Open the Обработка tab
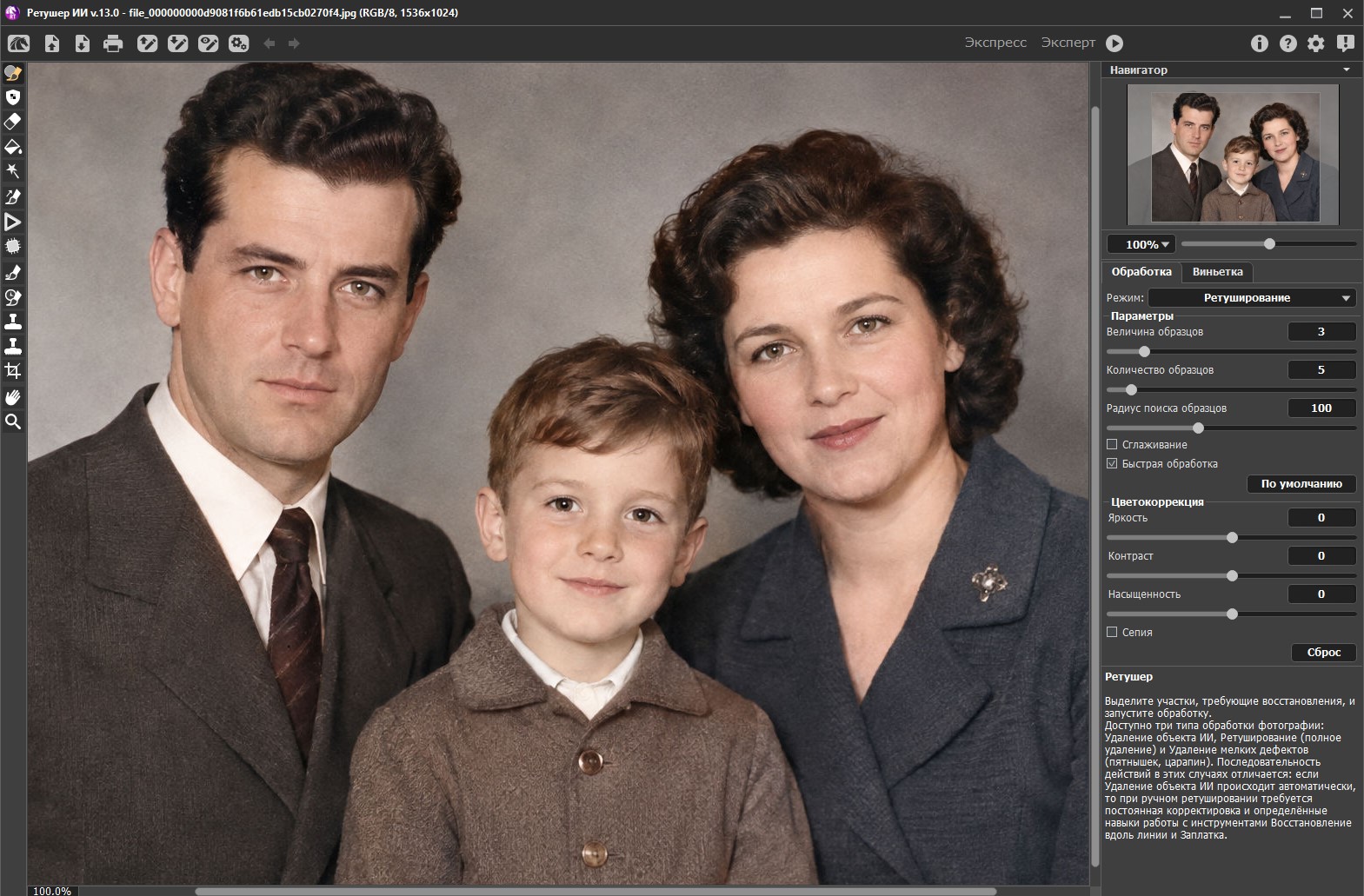The width and height of the screenshot is (1364, 896). (1141, 272)
